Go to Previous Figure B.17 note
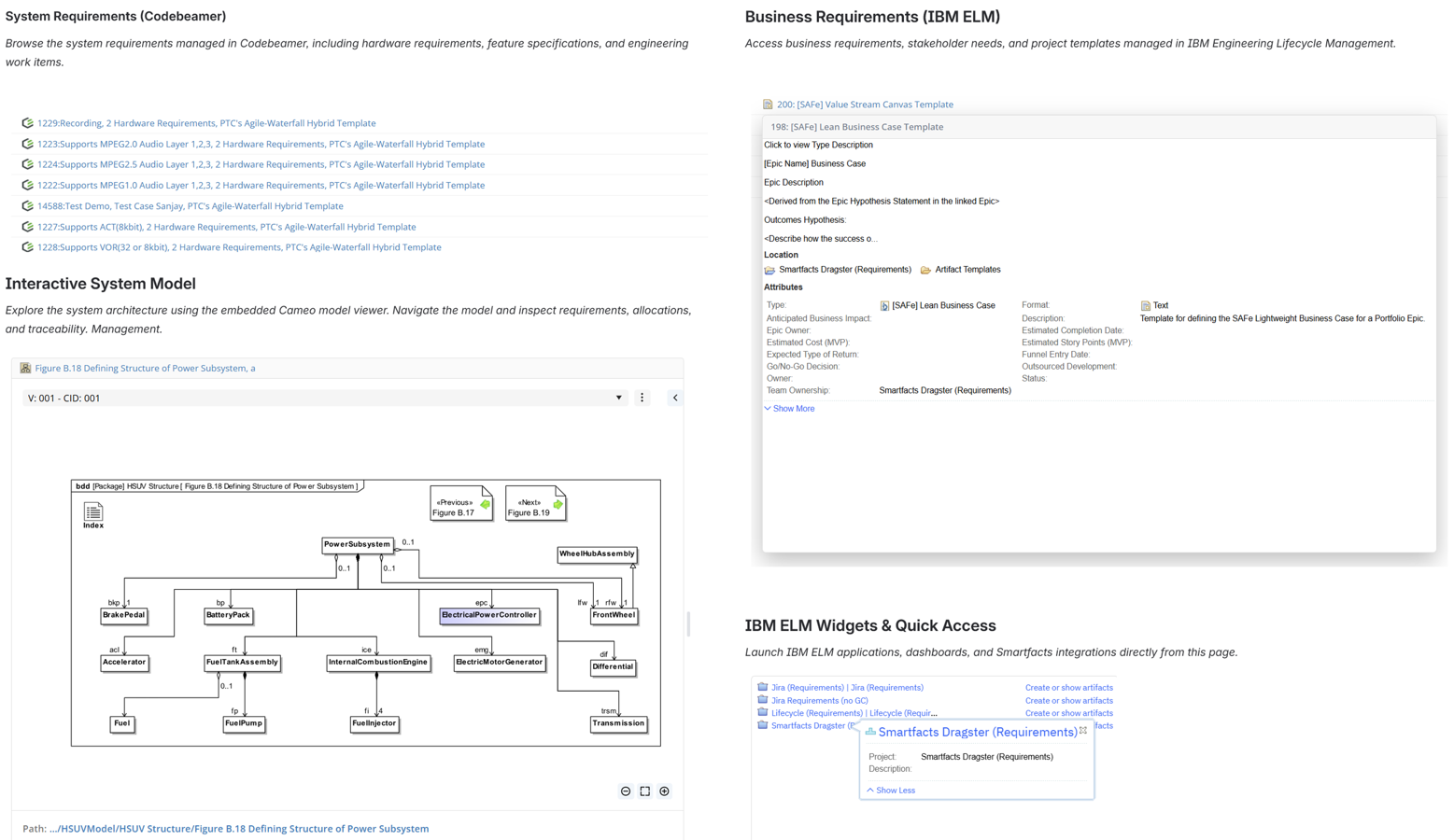Viewport: 1454px width, 840px height. pyautogui.click(x=461, y=503)
